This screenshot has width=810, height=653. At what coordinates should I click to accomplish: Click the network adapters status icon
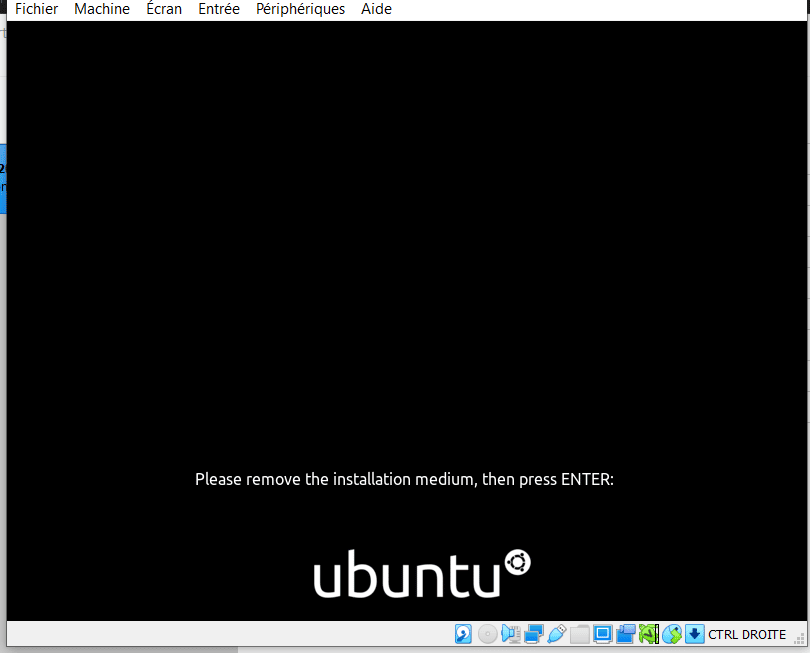[x=534, y=634]
